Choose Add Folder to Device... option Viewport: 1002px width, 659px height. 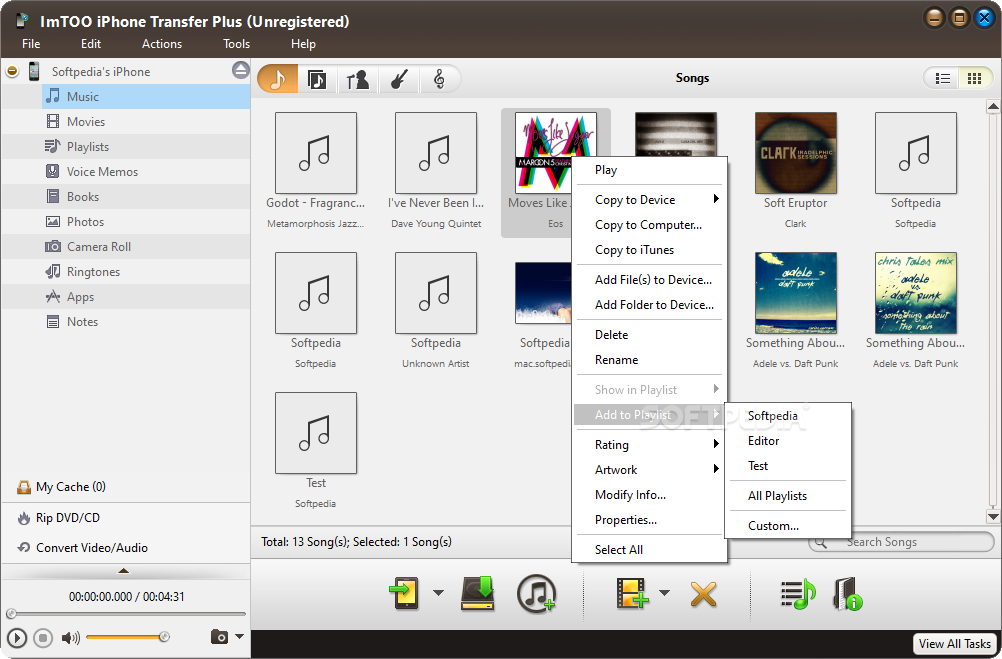point(649,305)
